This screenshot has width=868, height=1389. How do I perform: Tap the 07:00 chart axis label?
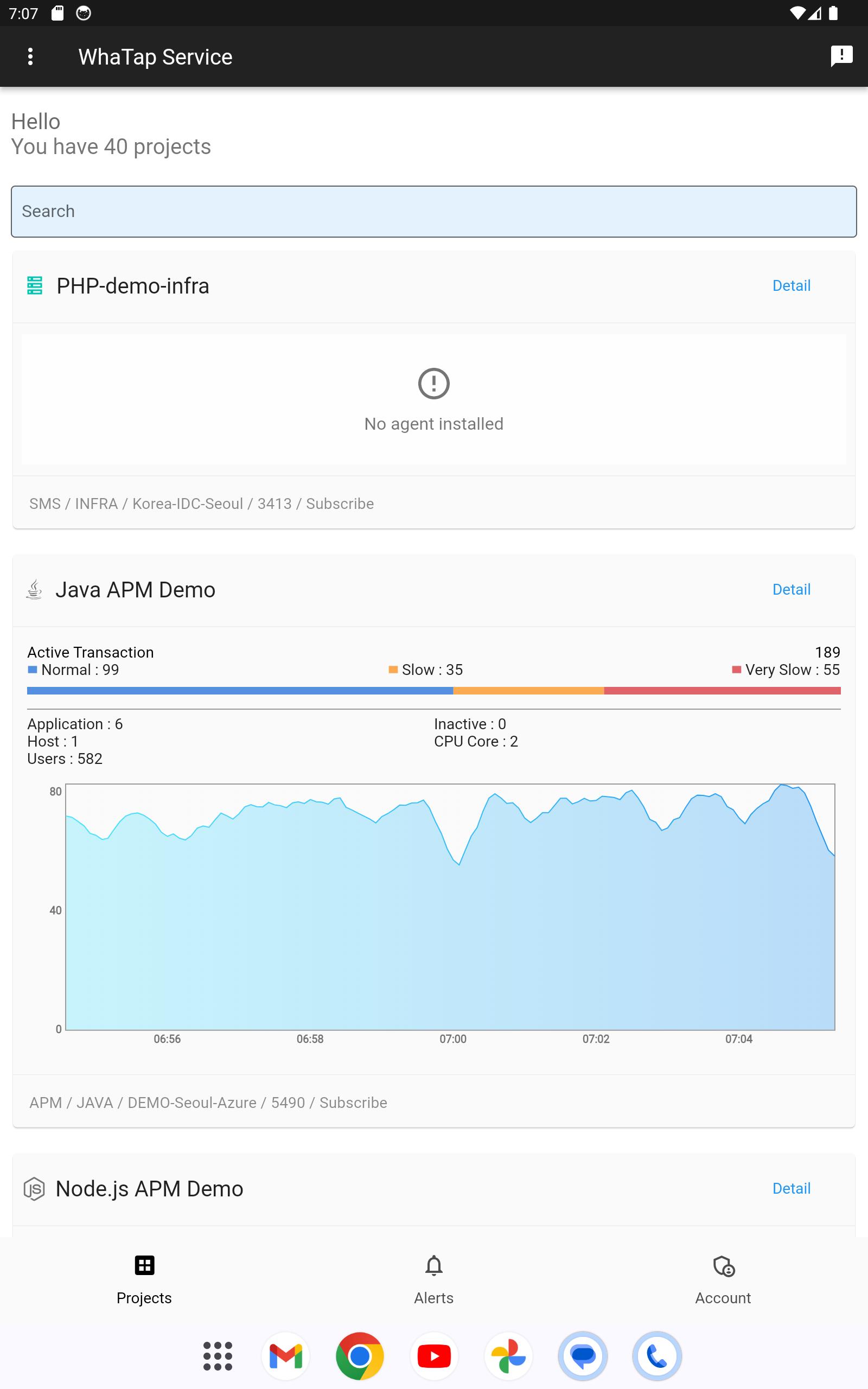(x=453, y=1039)
